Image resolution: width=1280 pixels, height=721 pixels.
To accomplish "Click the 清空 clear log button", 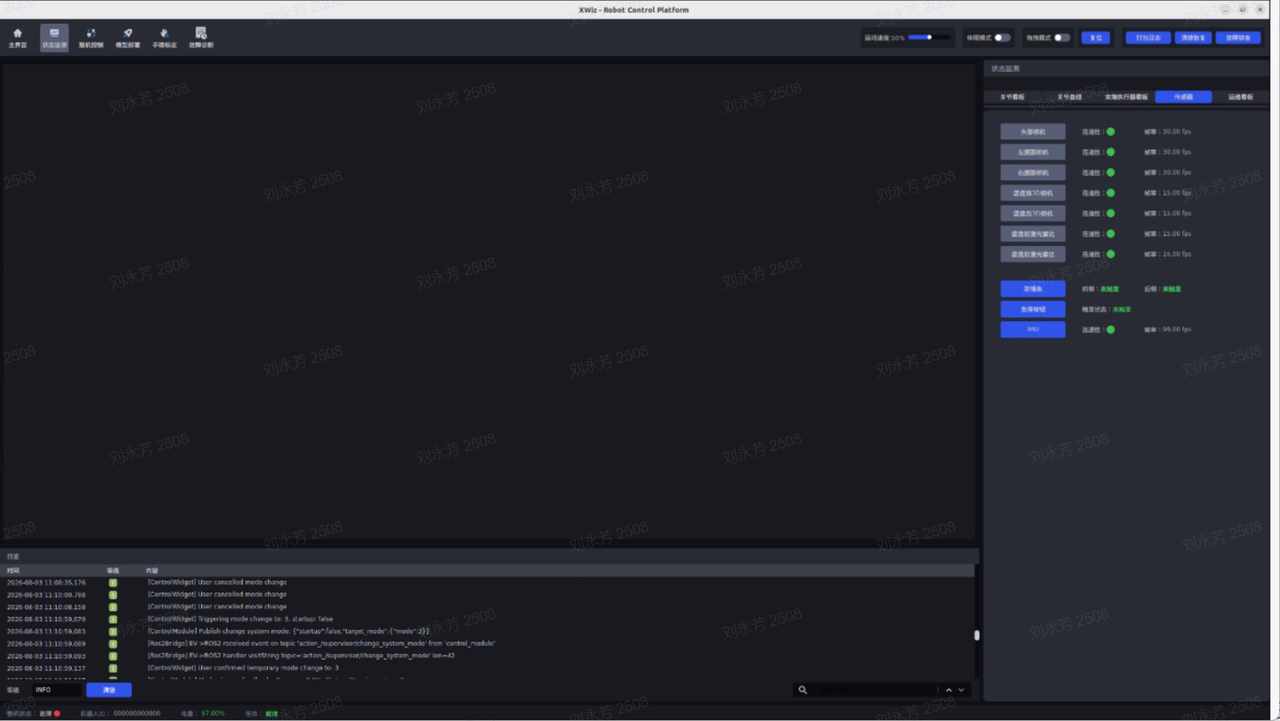I will pos(109,690).
